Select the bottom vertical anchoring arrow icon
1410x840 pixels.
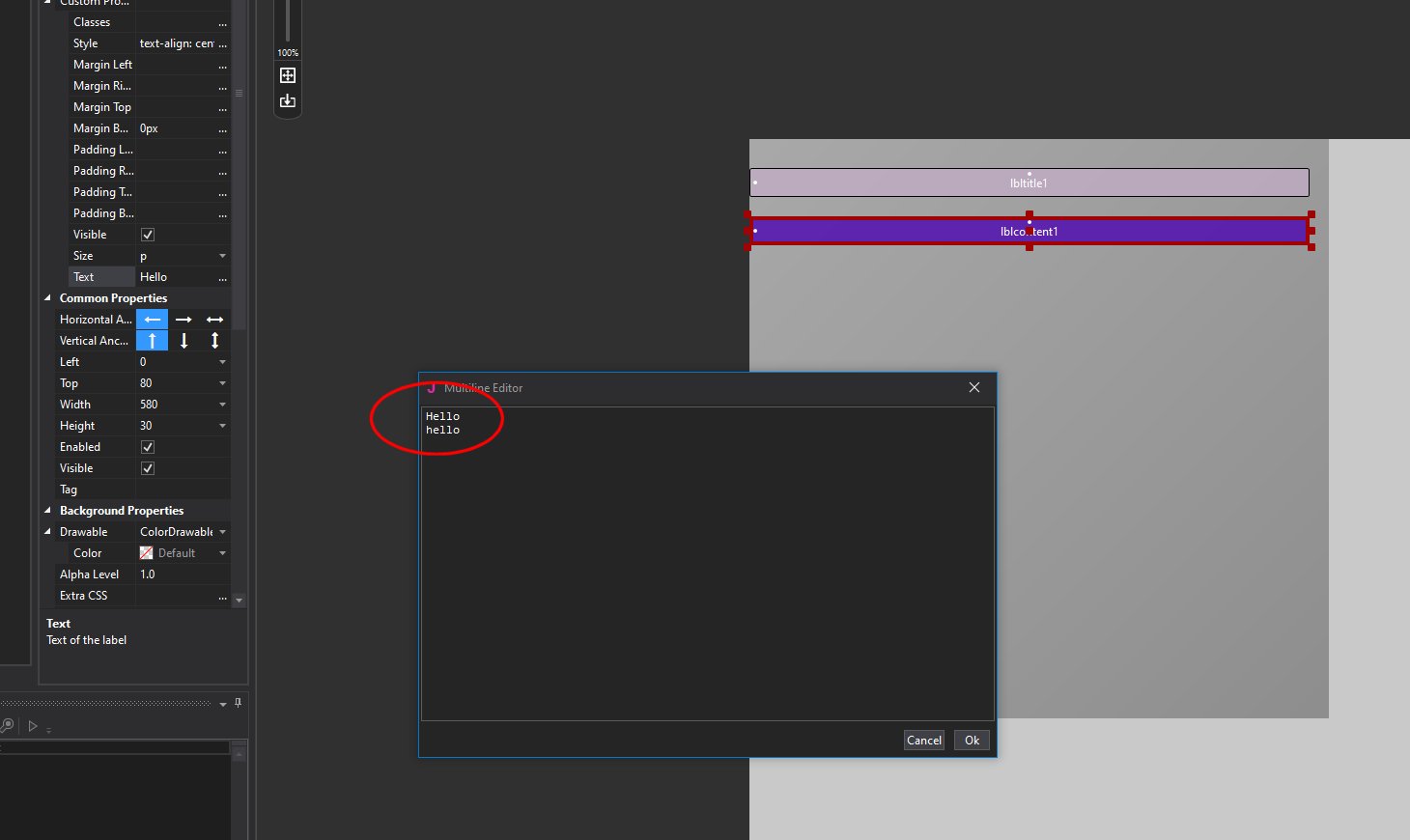tap(183, 340)
